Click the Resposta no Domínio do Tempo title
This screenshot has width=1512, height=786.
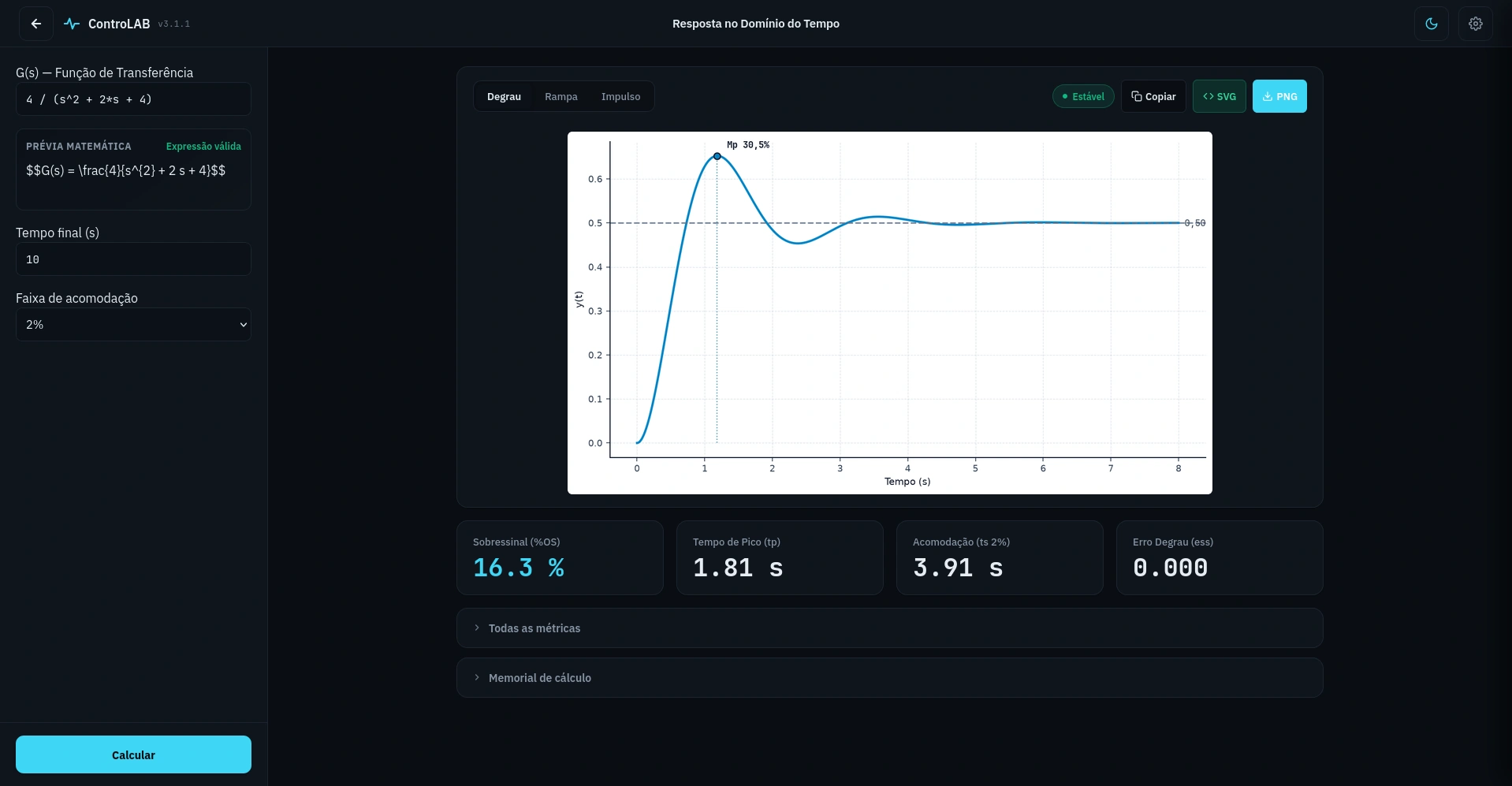tap(756, 24)
